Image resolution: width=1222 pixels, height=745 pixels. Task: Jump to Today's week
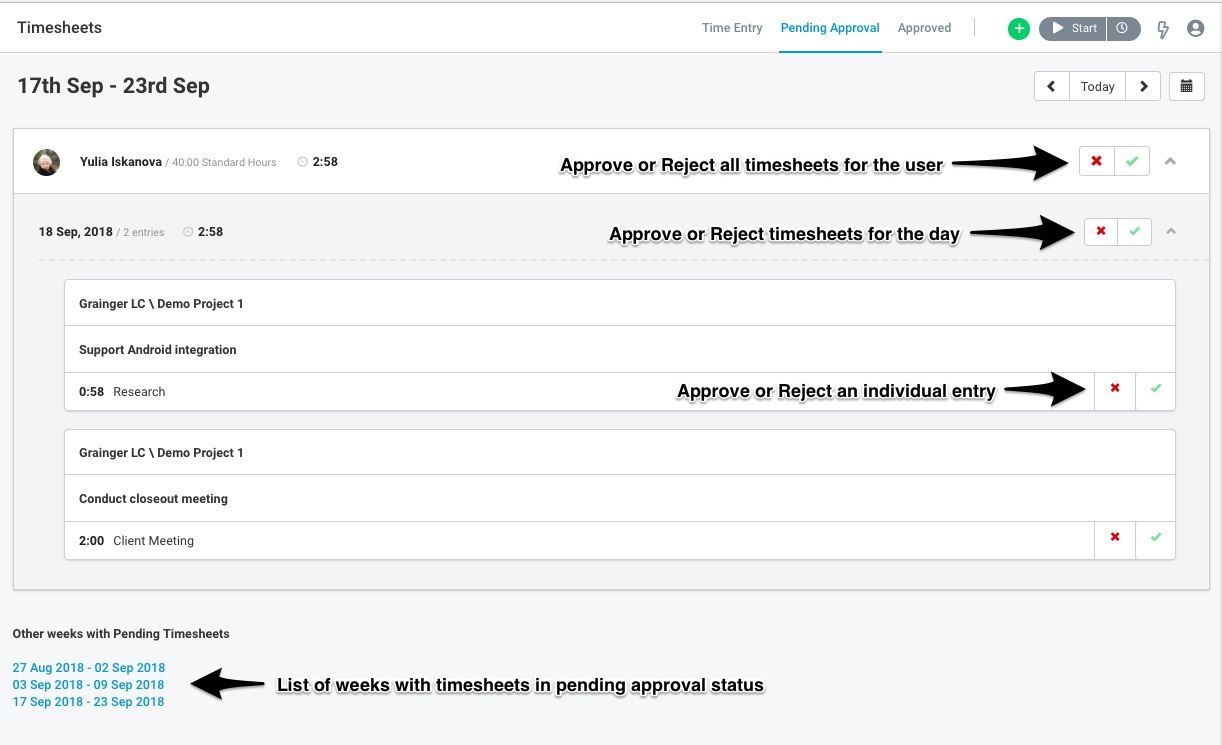click(x=1097, y=86)
